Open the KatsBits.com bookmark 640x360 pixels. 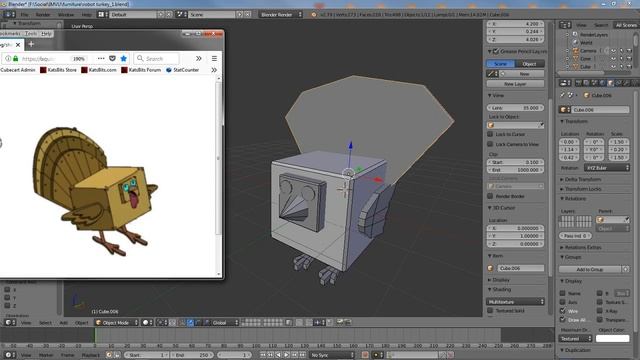tap(99, 70)
